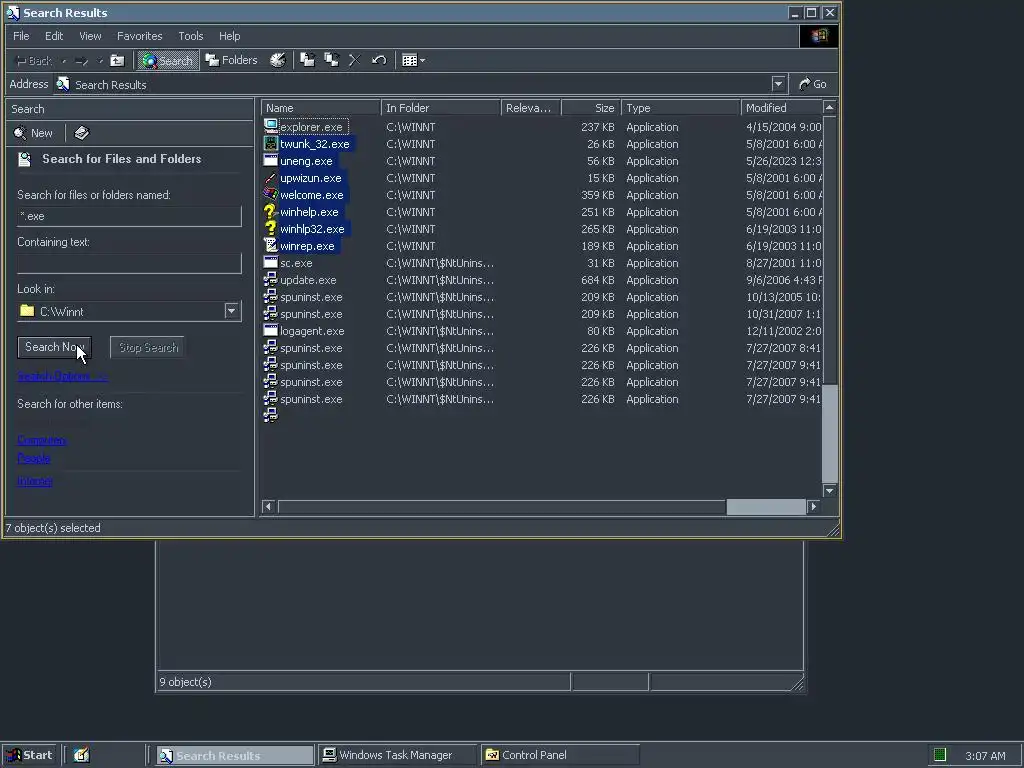Select the spuninst.exe row dated 10/13/2005
The width and height of the screenshot is (1024, 768).
(541, 297)
